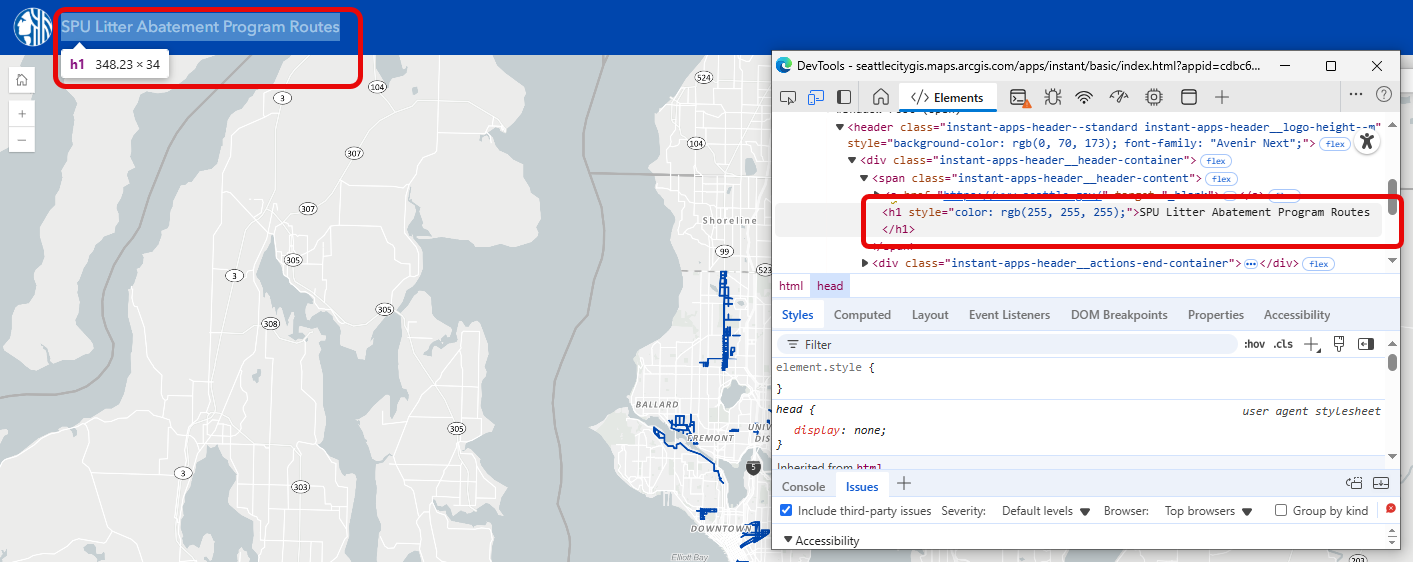Select the DevTools inspect element picker icon
The height and width of the screenshot is (562, 1413).
click(x=788, y=97)
